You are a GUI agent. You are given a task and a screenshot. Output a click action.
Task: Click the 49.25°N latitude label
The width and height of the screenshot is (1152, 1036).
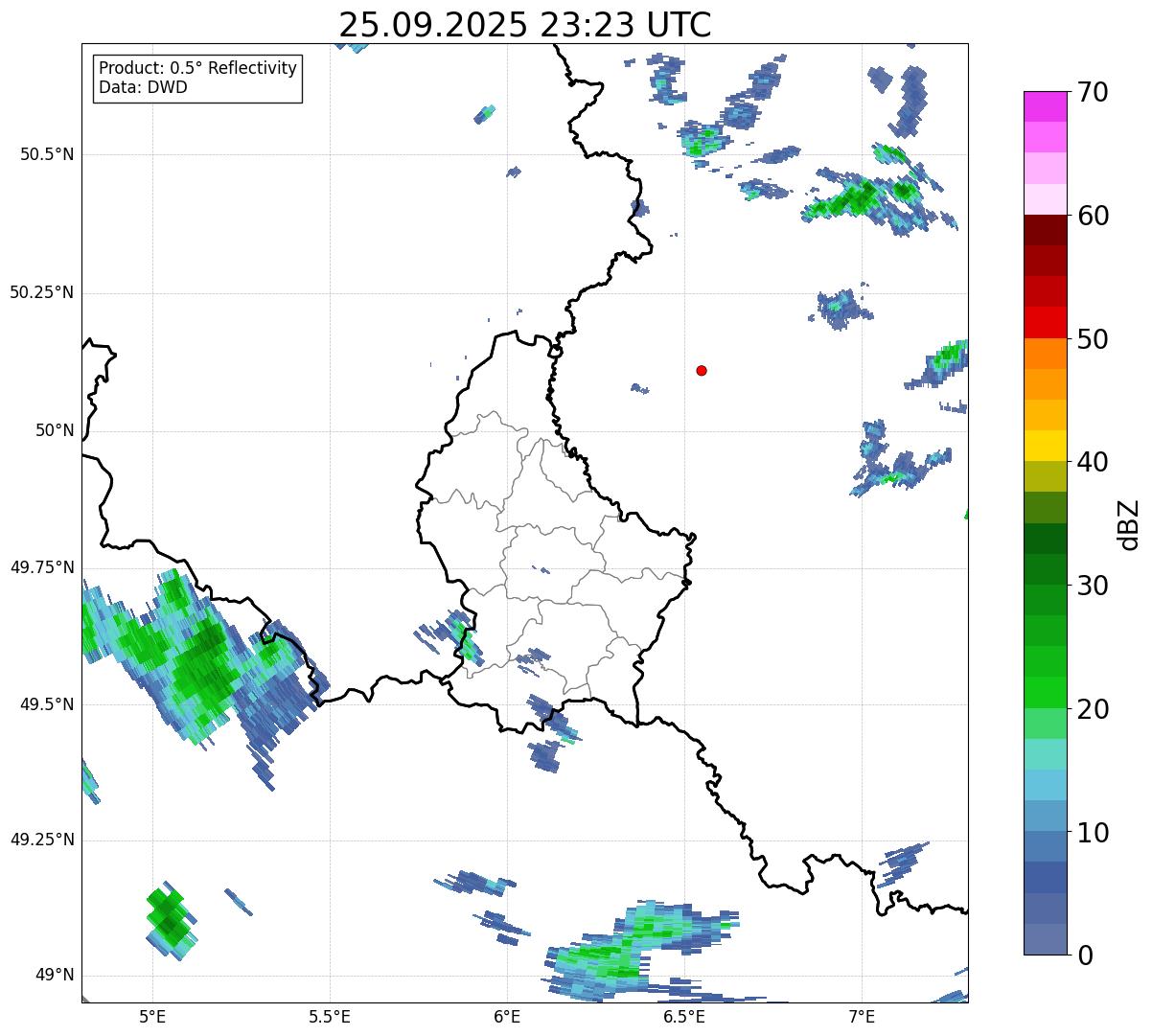(x=42, y=840)
